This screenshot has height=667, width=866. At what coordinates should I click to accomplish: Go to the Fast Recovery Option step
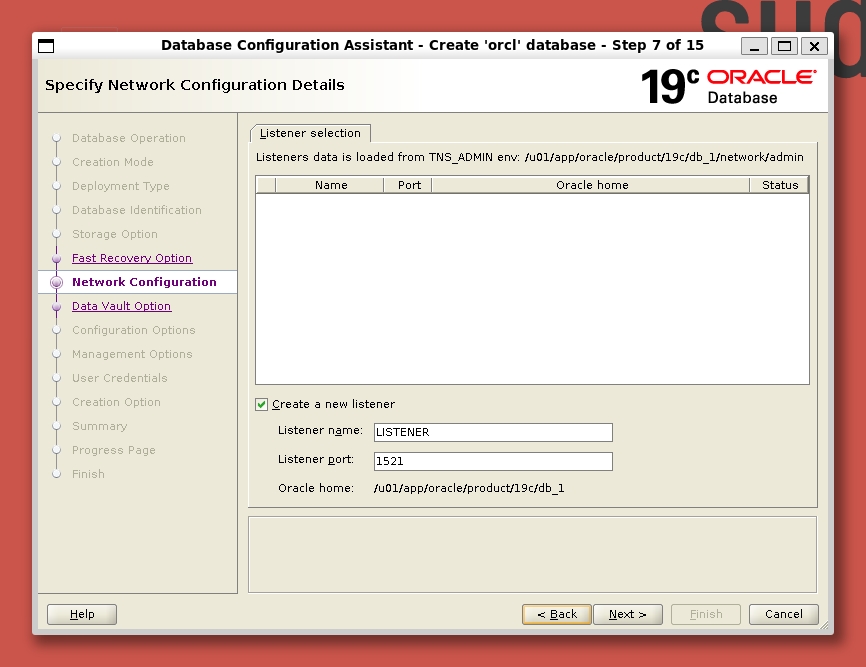point(131,258)
